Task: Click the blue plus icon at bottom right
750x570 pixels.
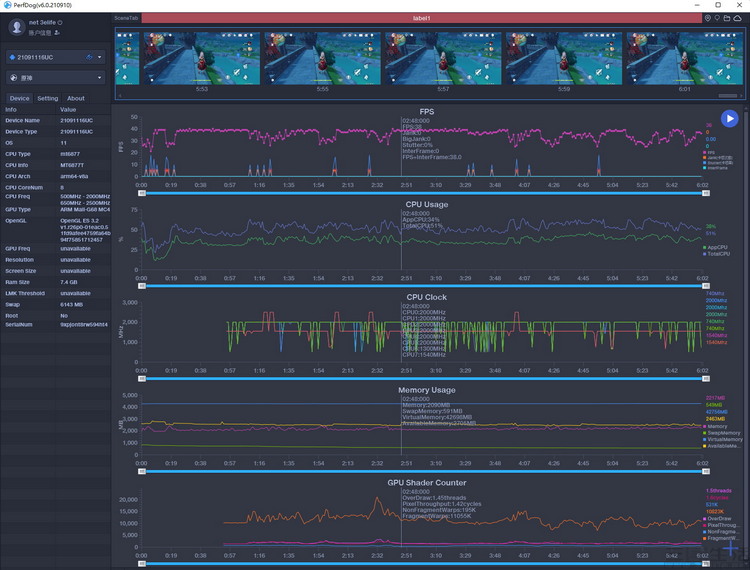Action: pyautogui.click(x=730, y=548)
